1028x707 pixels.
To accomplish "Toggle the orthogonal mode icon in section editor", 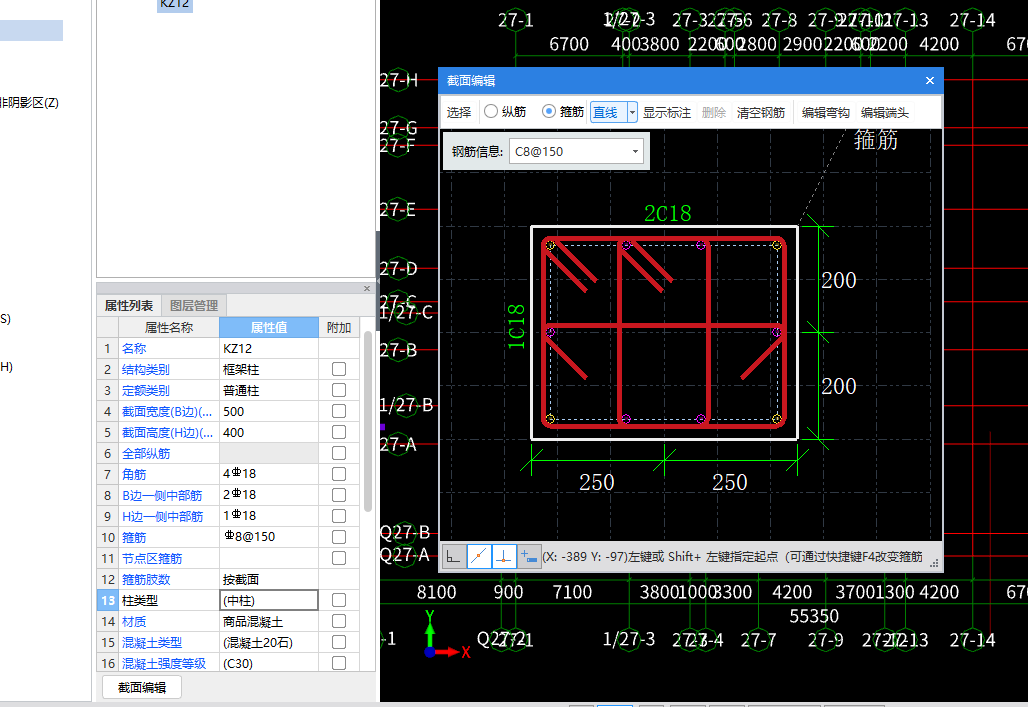I will 453,557.
